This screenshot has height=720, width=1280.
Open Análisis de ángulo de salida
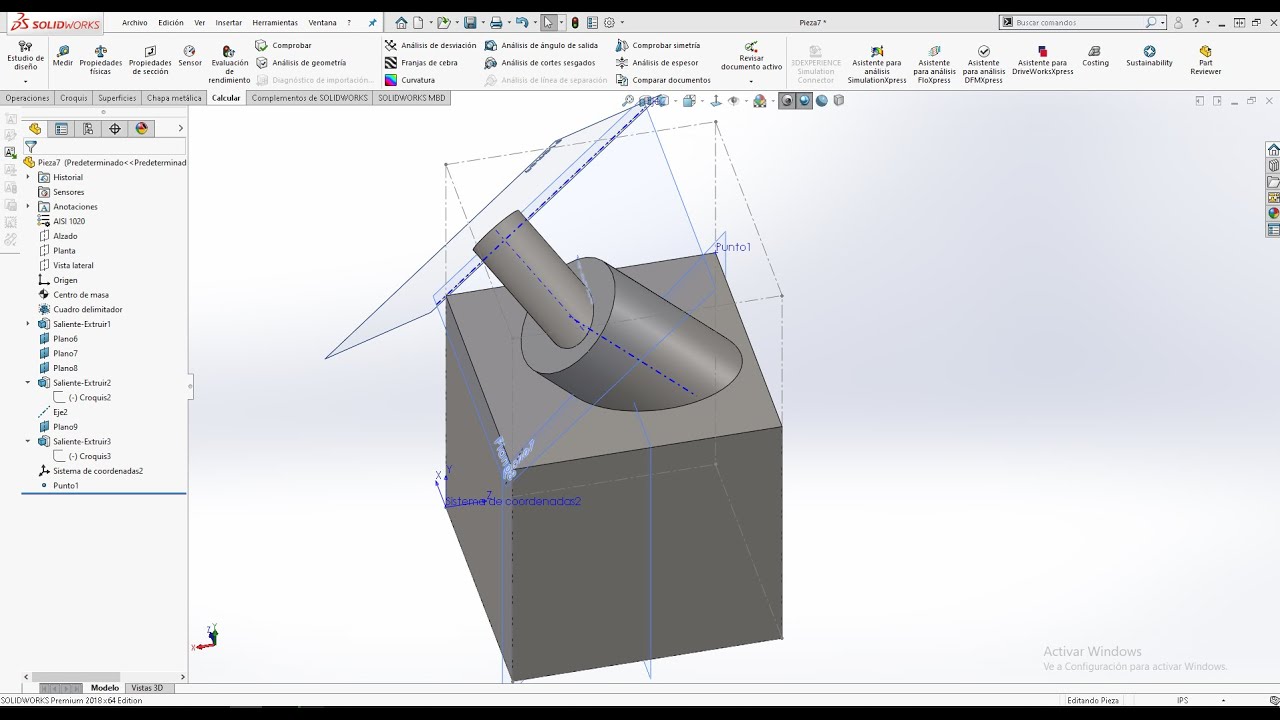(x=541, y=45)
